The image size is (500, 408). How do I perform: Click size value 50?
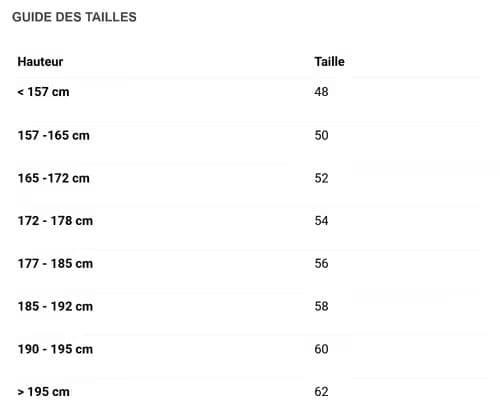[x=321, y=135]
